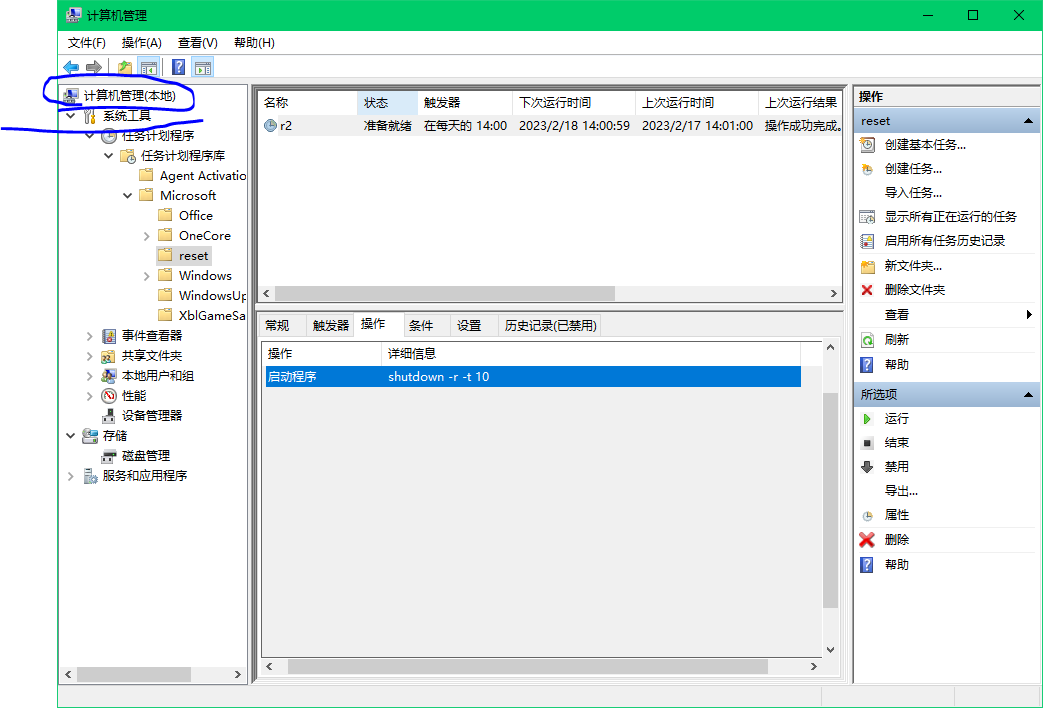The image size is (1043, 708).
Task: Click the actions detail vertical scrollbar
Action: pos(830,499)
